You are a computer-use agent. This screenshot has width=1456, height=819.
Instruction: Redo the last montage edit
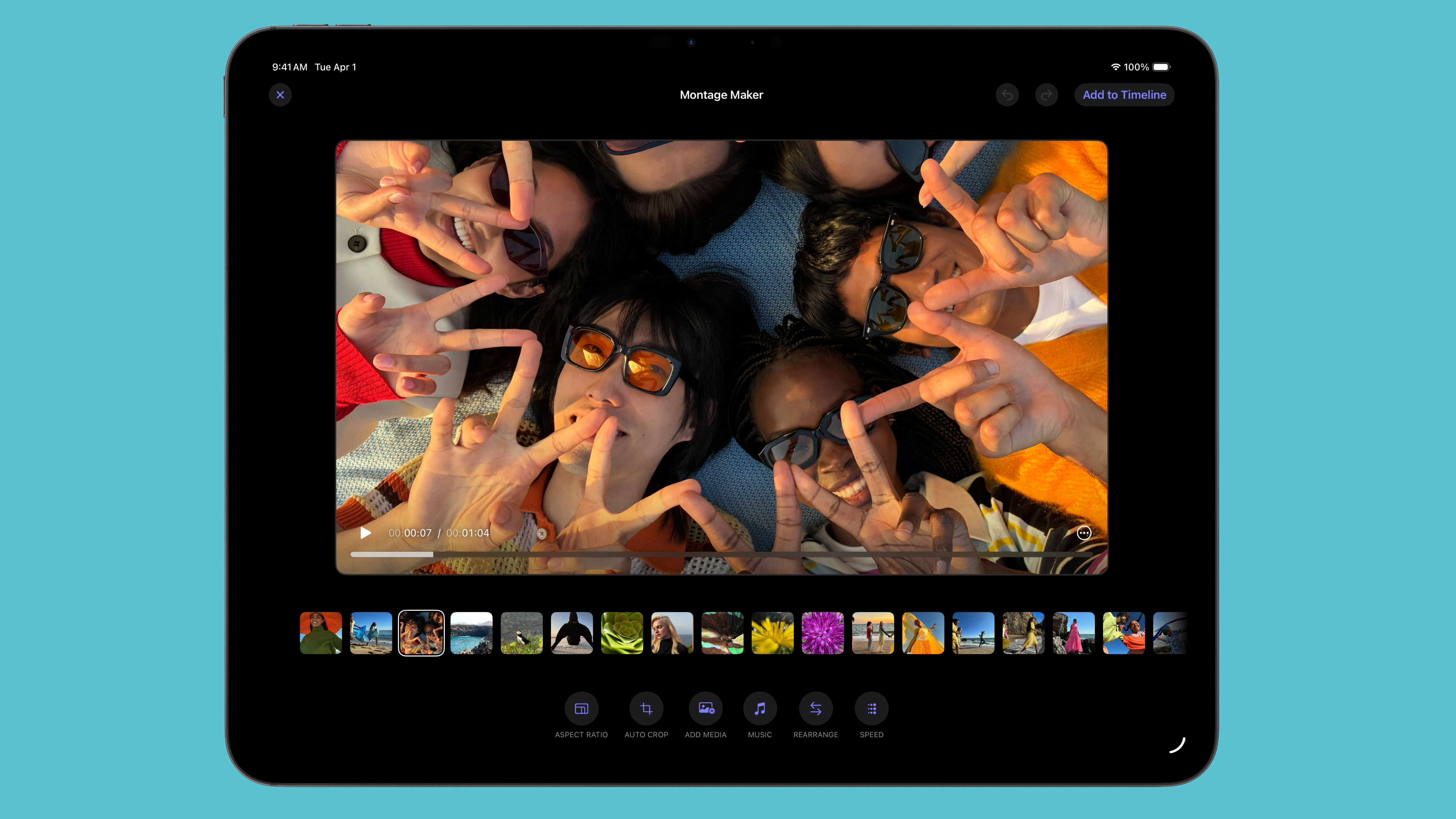[1046, 95]
